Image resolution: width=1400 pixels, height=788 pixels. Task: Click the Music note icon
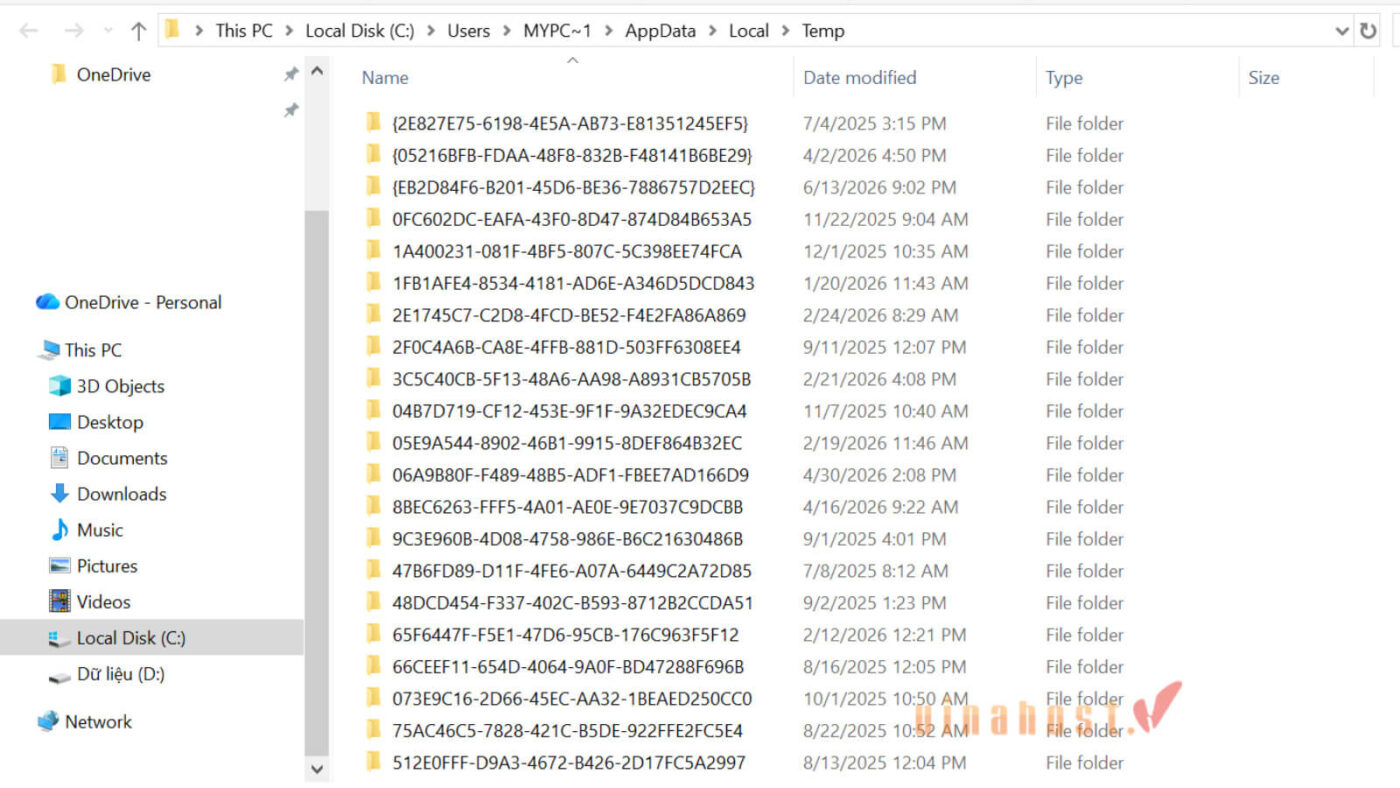click(x=60, y=530)
